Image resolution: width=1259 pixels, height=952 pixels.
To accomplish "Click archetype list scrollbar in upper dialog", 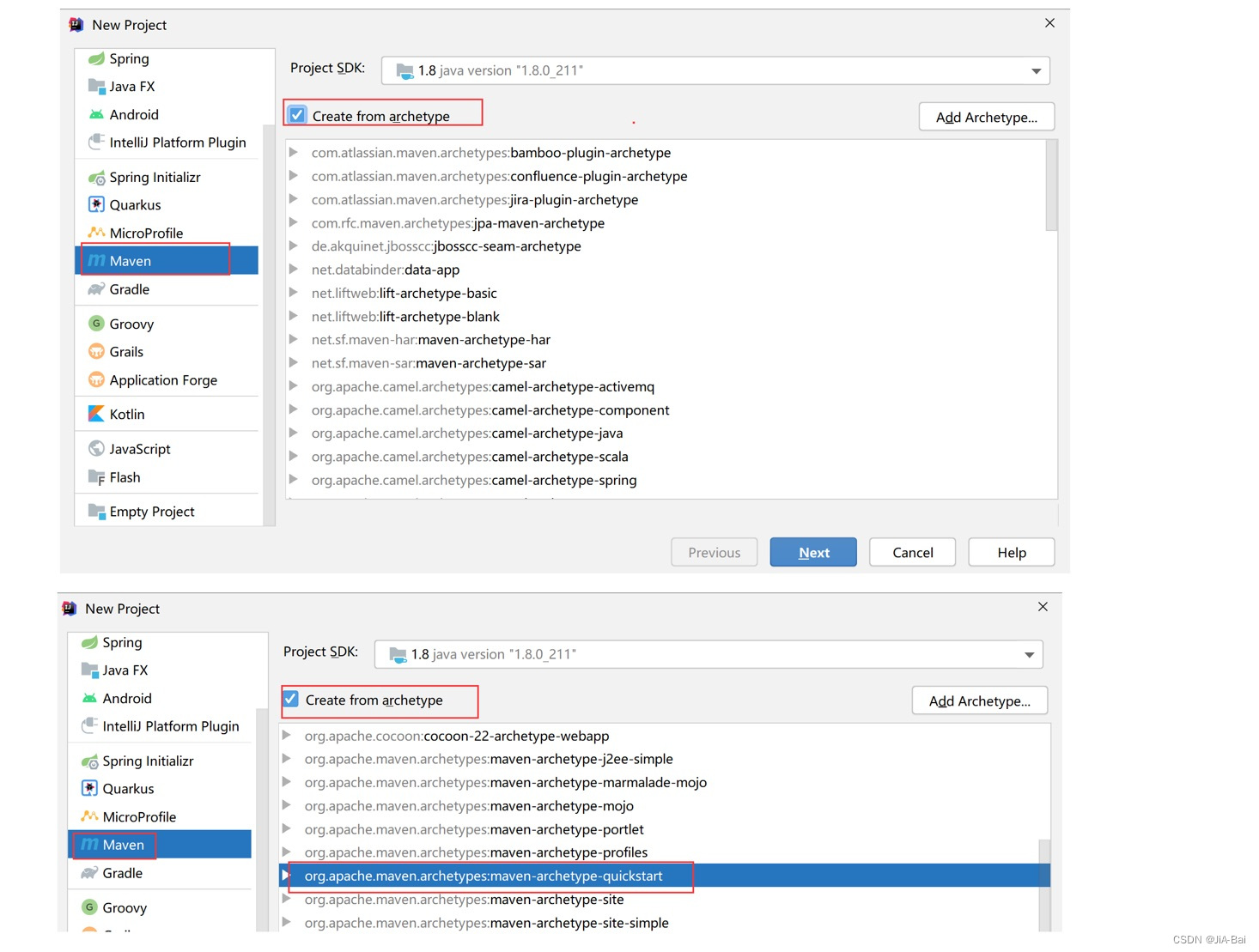I will (x=1051, y=185).
